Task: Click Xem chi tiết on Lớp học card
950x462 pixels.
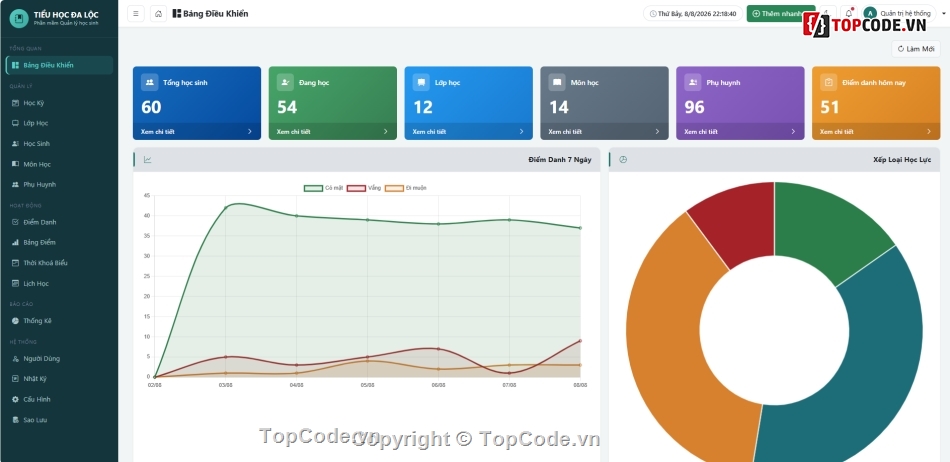Action: pyautogui.click(x=431, y=131)
